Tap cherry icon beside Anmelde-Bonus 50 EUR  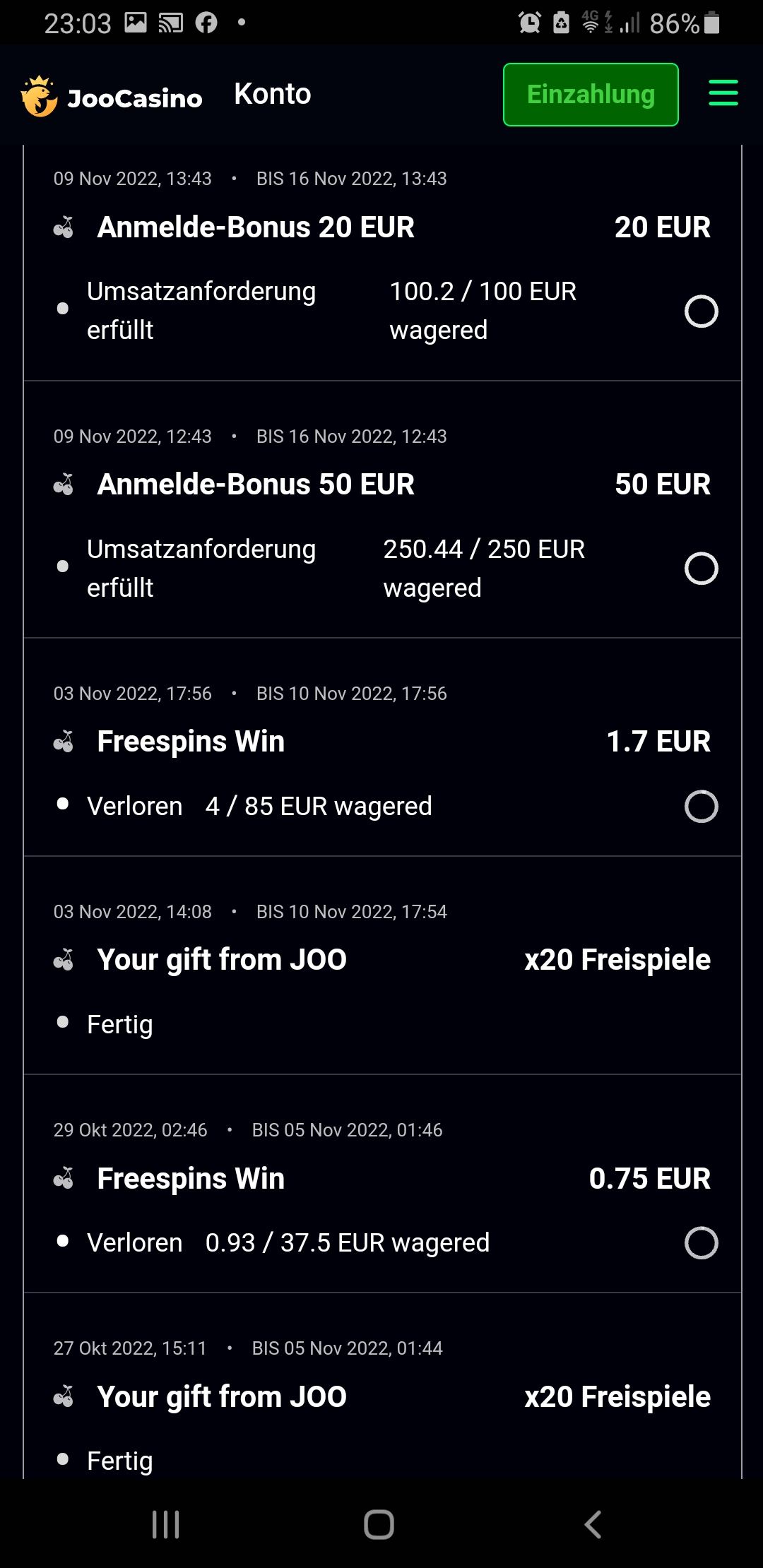tap(64, 485)
